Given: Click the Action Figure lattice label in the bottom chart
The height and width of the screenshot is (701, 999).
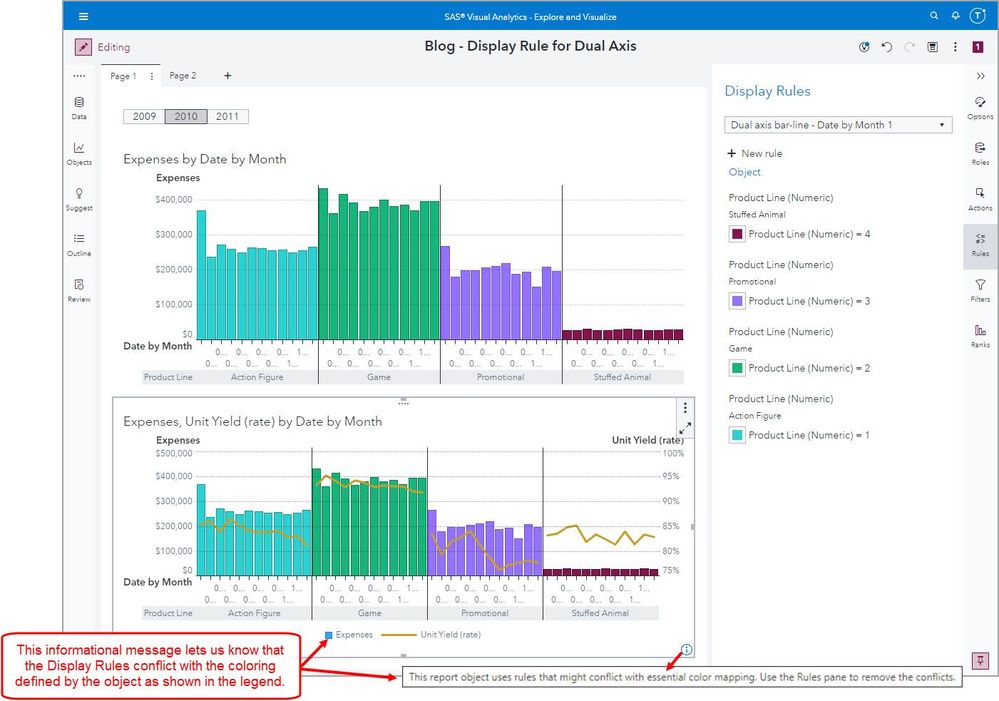Looking at the screenshot, I should coord(254,613).
